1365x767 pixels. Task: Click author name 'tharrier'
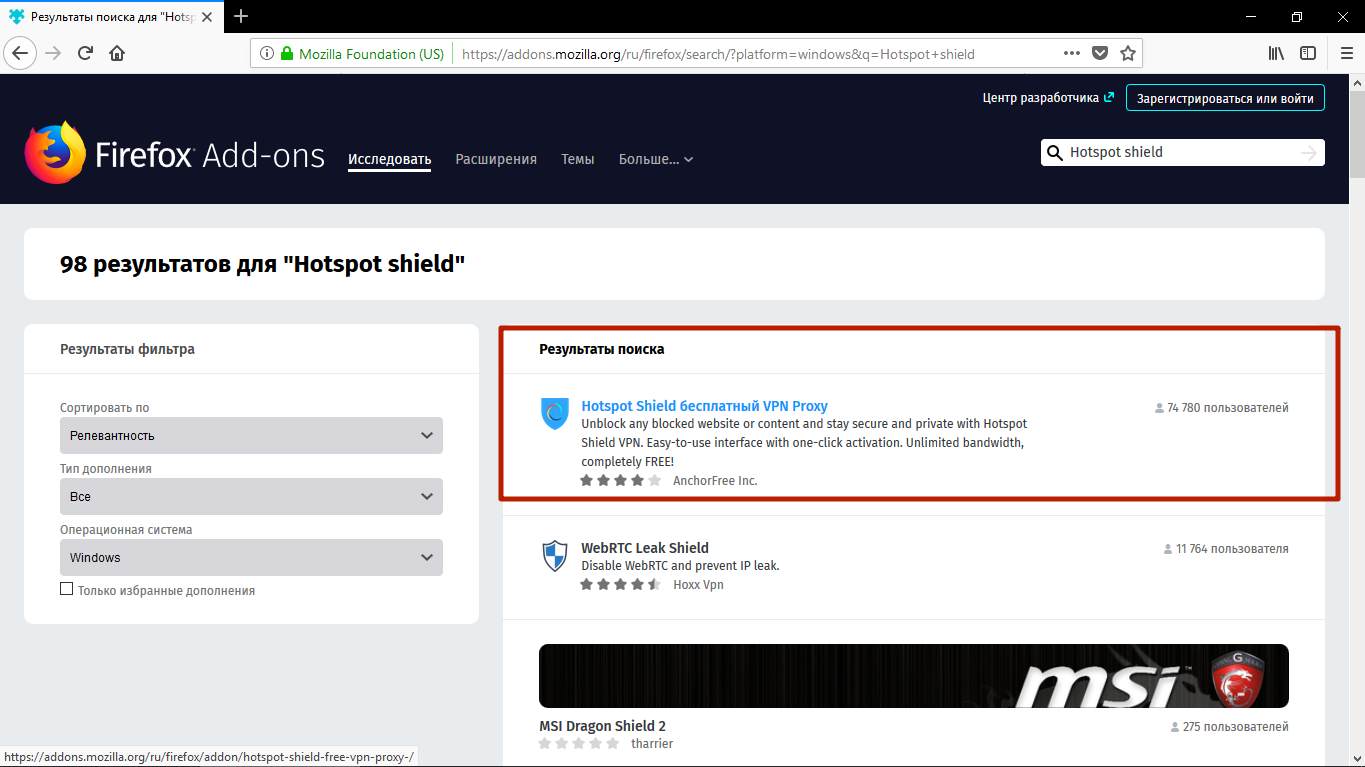652,744
